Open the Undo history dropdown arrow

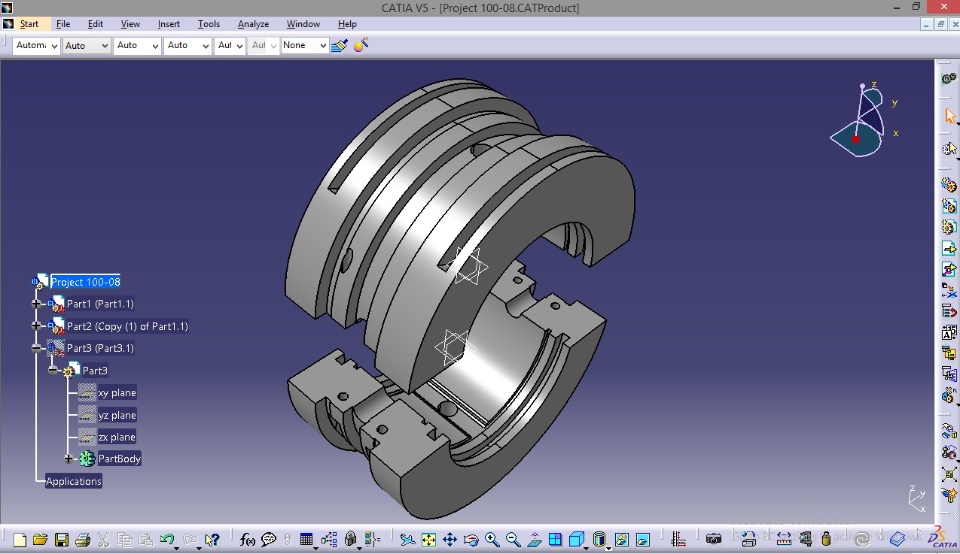point(176,547)
